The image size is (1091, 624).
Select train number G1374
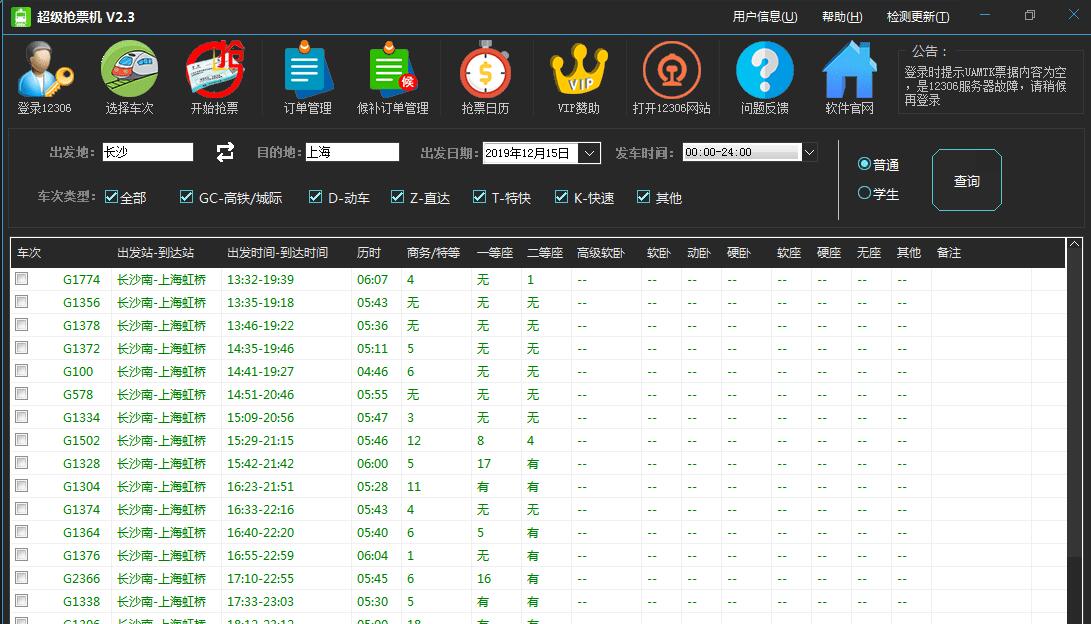pos(81,509)
